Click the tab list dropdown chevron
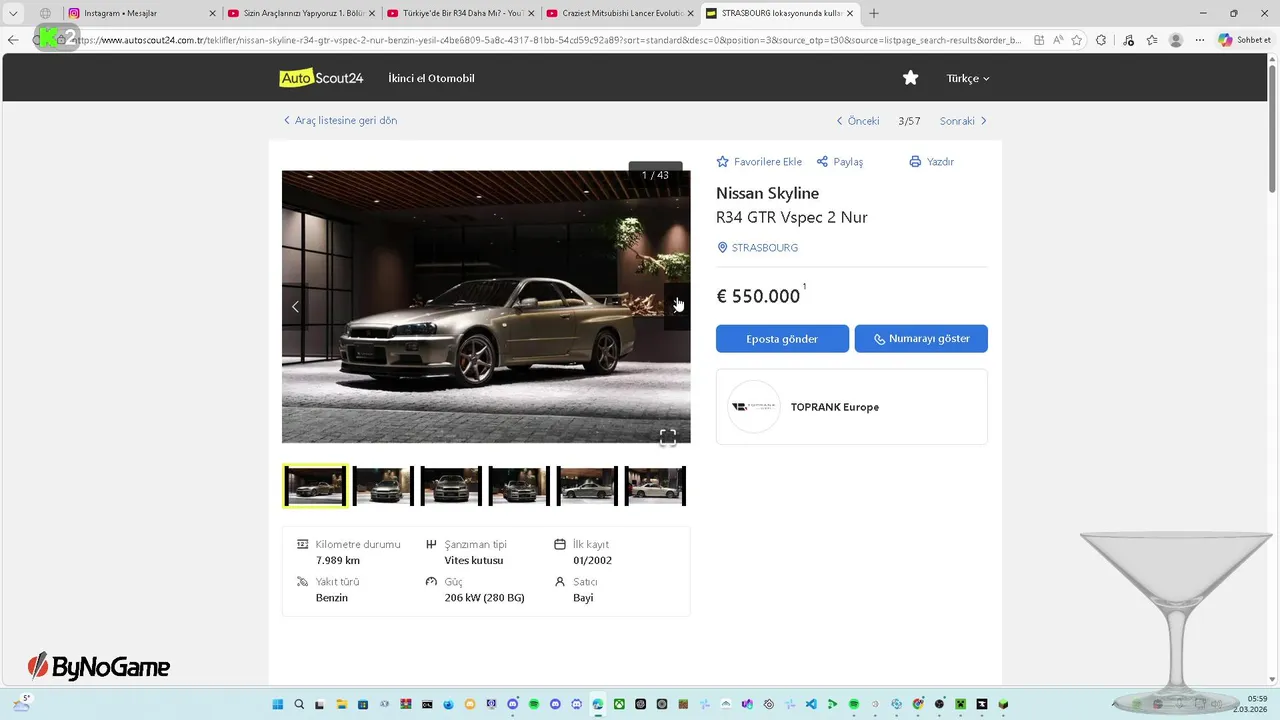1280x720 pixels. pyautogui.click(x=13, y=13)
